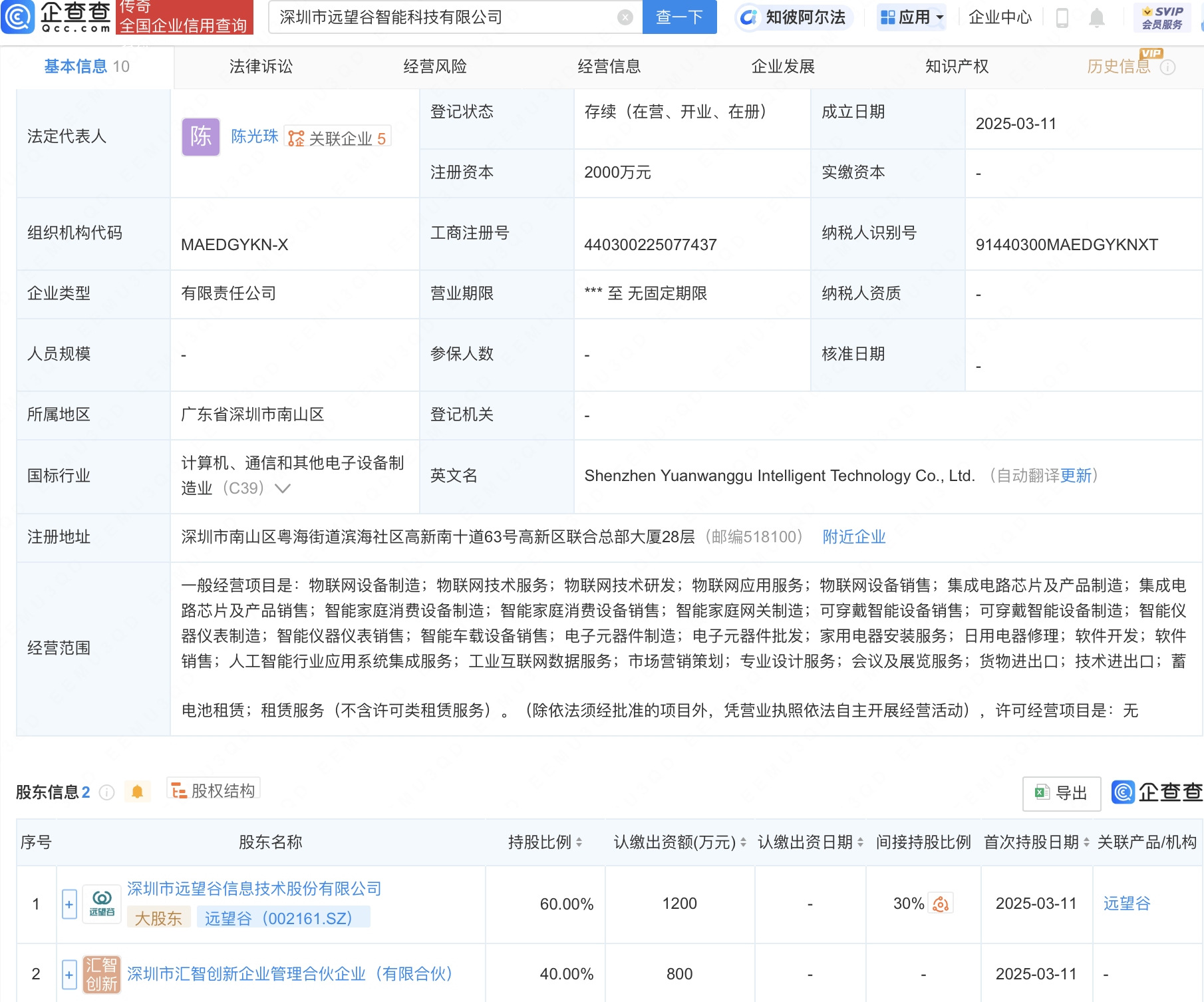Image resolution: width=1204 pixels, height=1002 pixels.
Task: Sort by 认缴出资日期 column
Action: 860,842
